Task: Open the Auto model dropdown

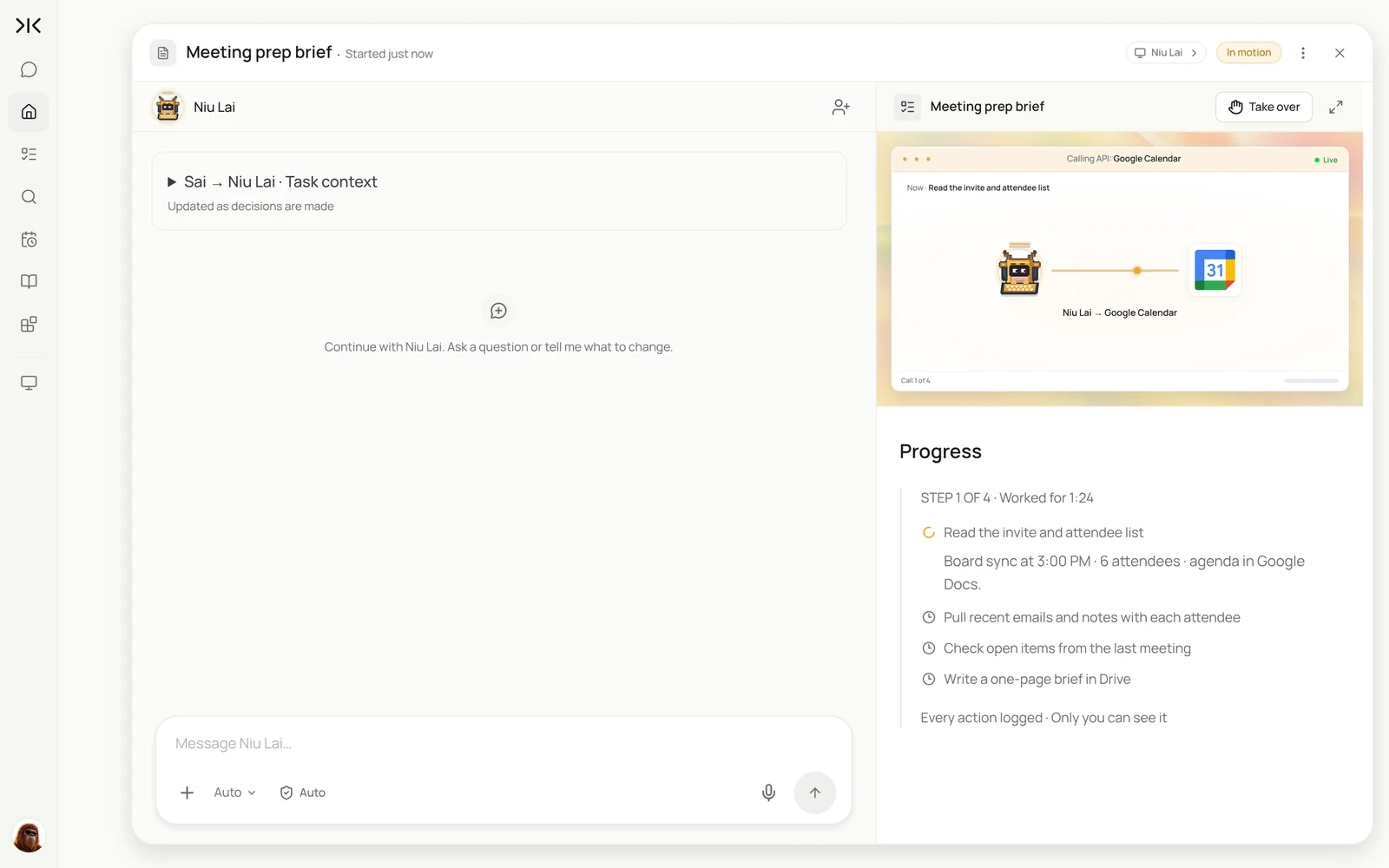Action: coord(234,792)
